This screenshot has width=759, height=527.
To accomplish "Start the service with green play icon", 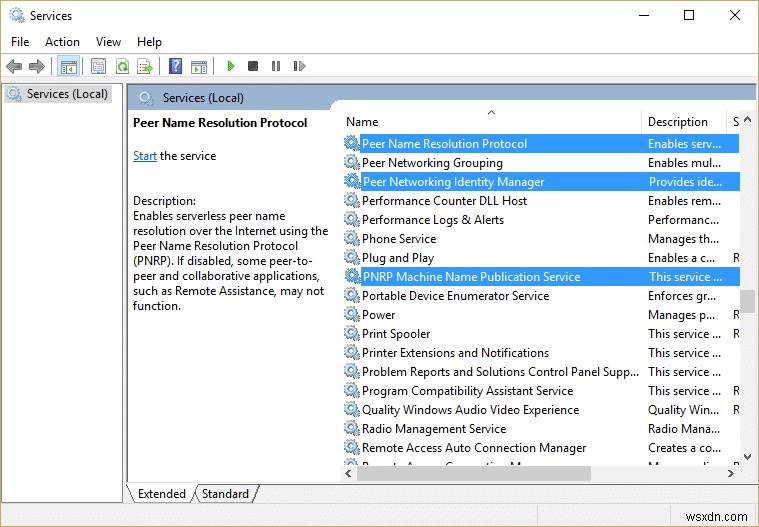I will pyautogui.click(x=231, y=66).
